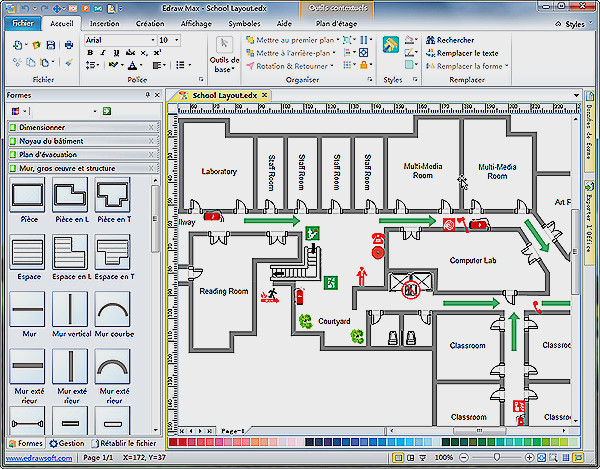Click the Save icon in Fichier group

[x=51, y=45]
